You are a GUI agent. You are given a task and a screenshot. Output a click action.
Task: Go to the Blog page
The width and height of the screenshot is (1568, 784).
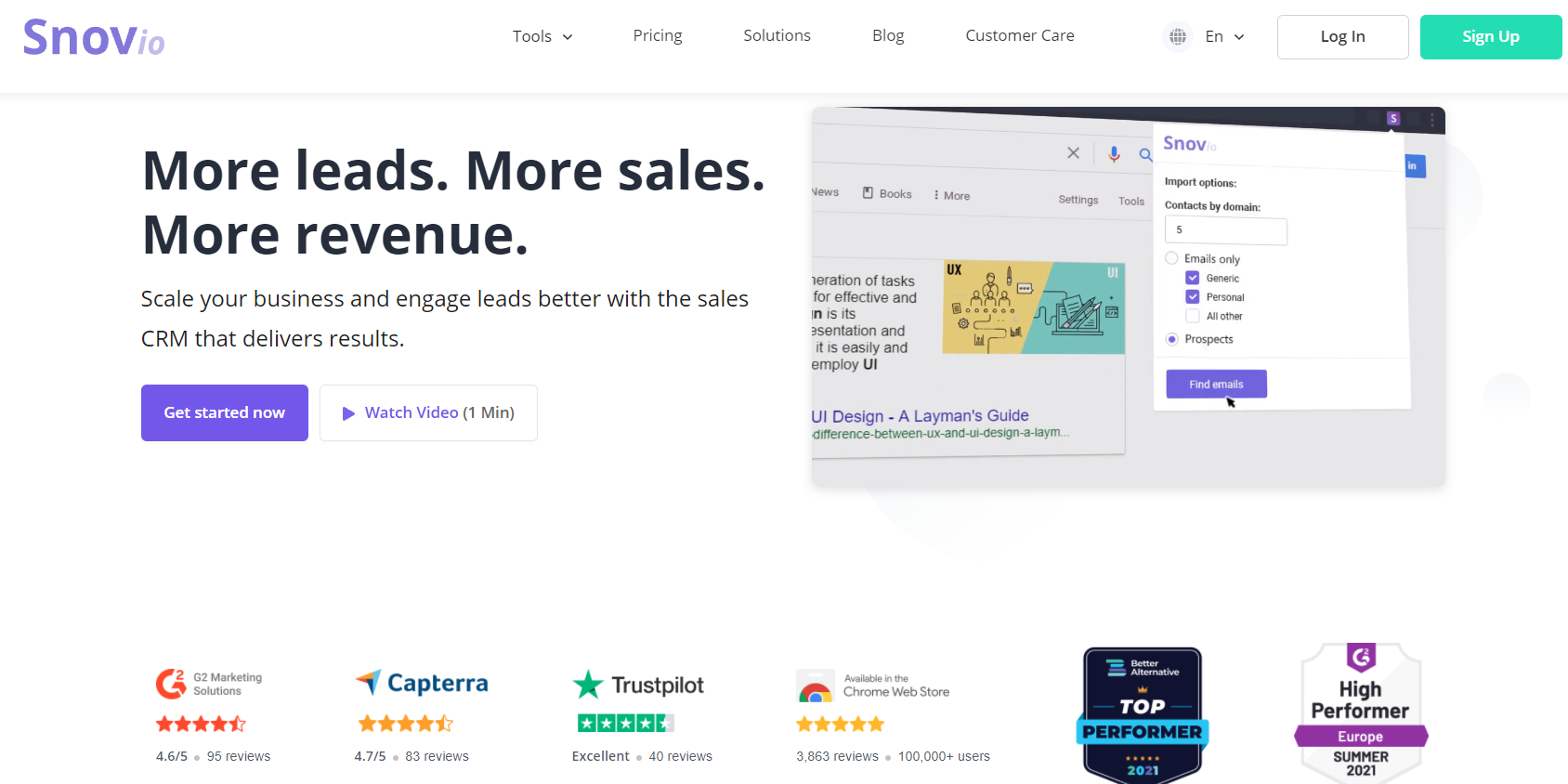tap(887, 35)
